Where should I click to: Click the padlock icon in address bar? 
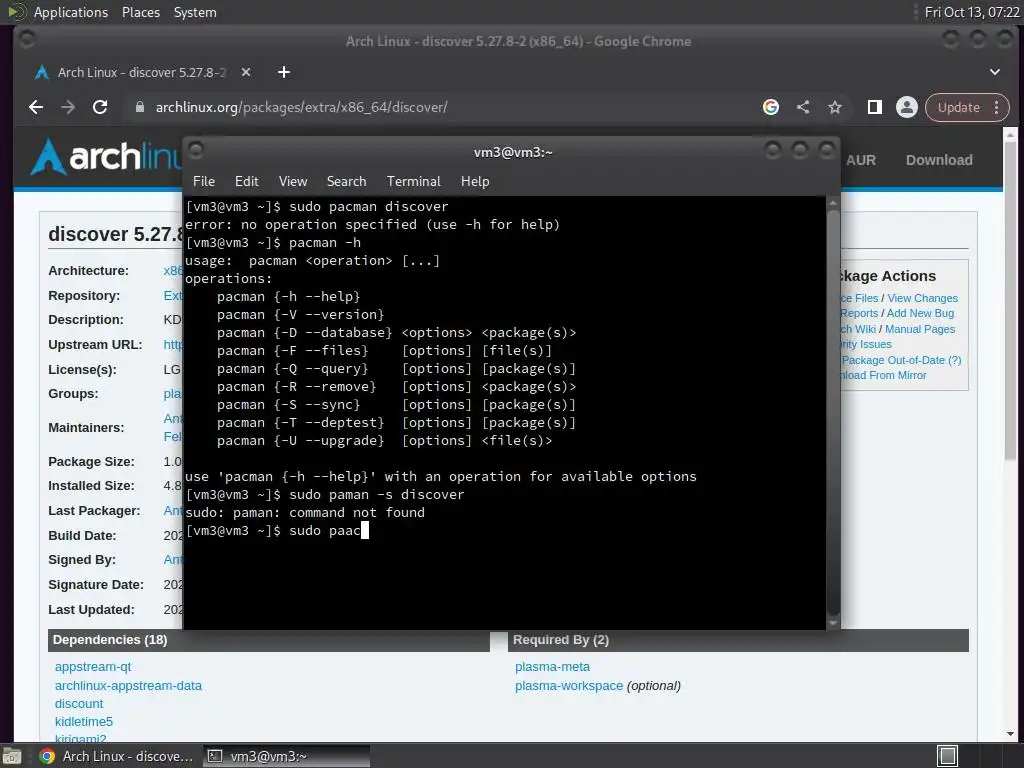(139, 107)
